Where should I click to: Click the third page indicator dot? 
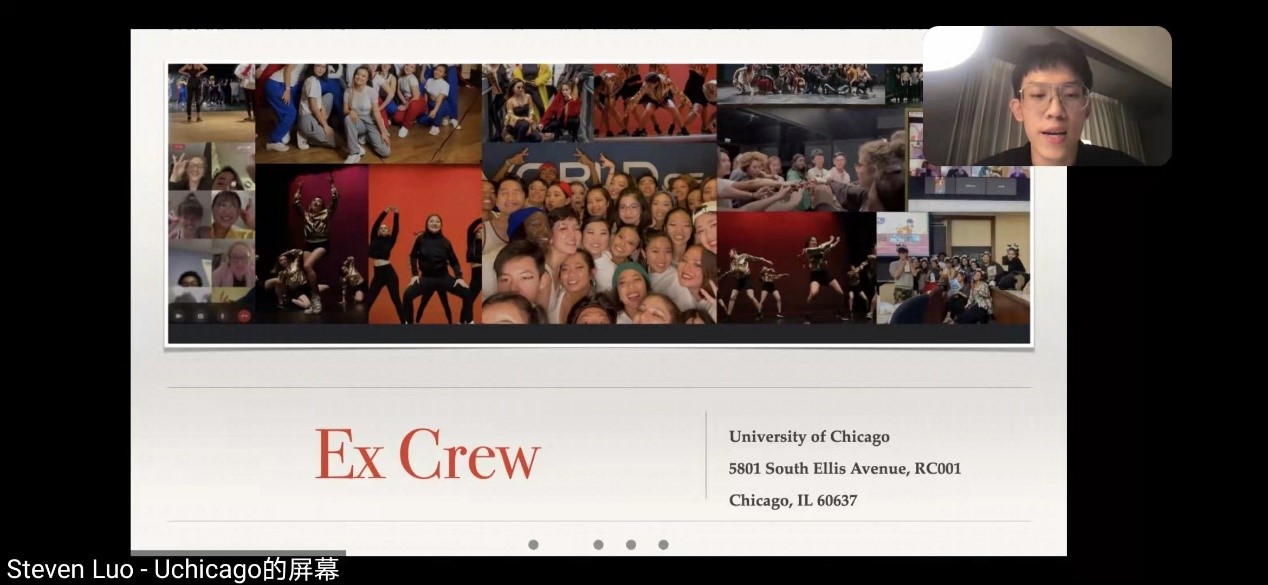(x=631, y=544)
